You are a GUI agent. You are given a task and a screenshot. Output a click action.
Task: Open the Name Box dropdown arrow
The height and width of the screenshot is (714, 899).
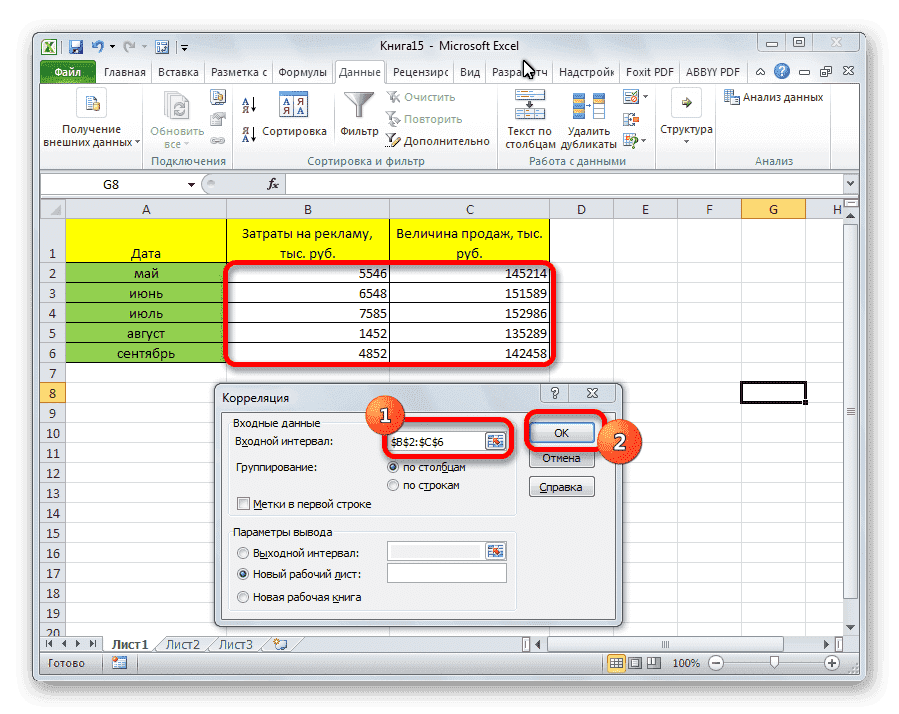(x=190, y=184)
